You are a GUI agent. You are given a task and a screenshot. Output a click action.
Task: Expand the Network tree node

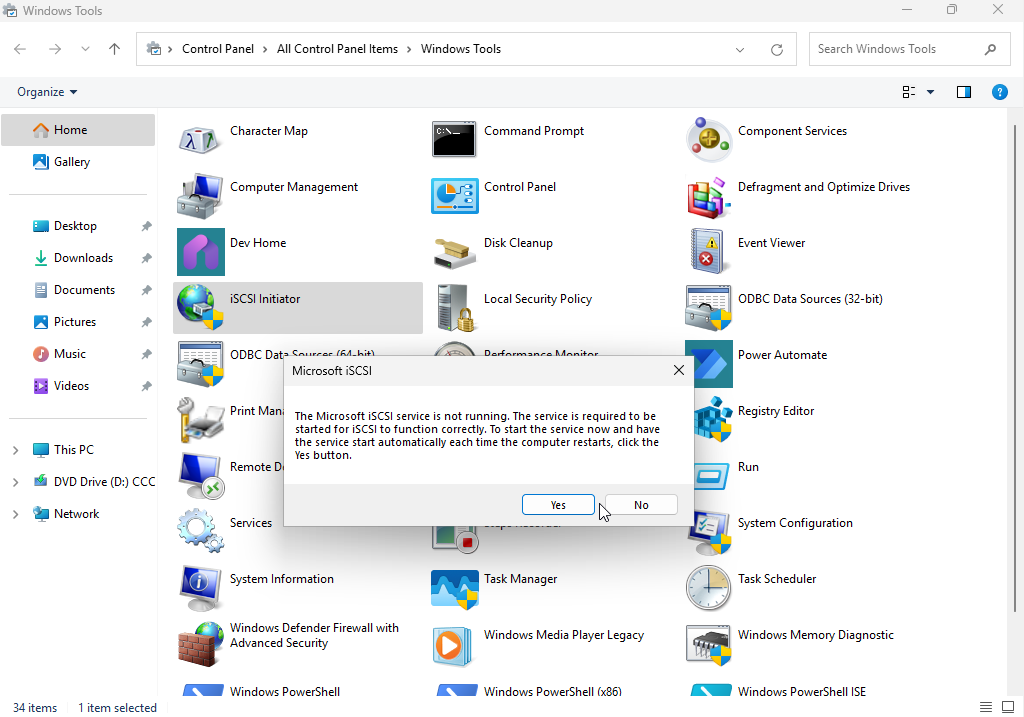(15, 514)
